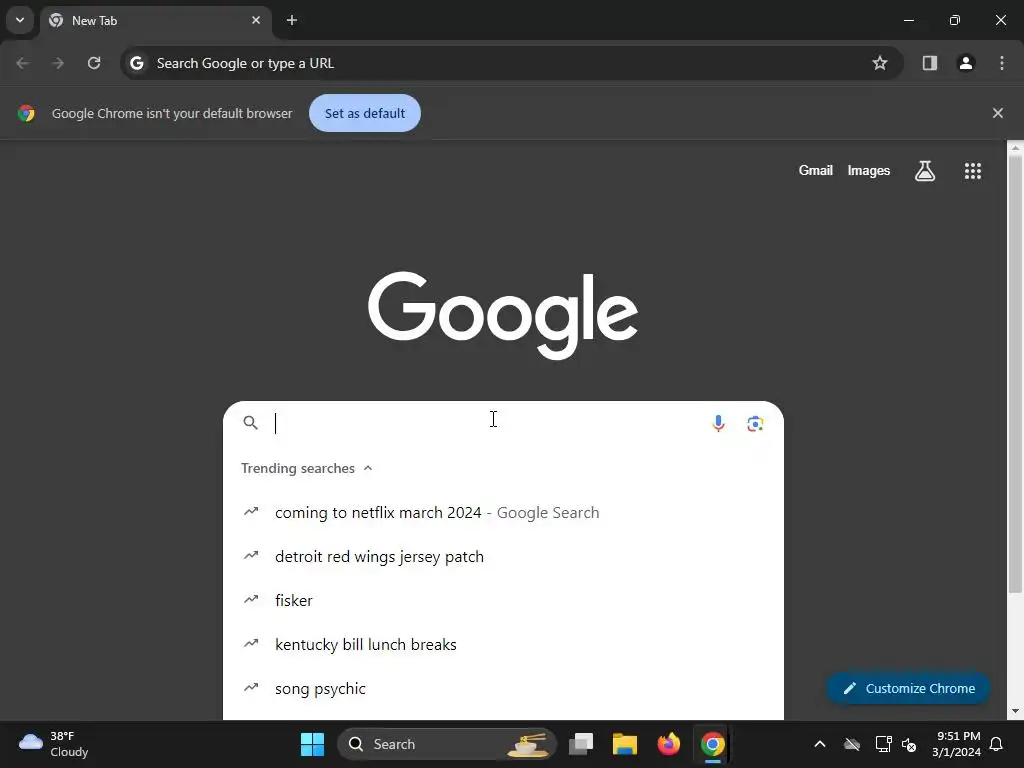The image size is (1024, 768).
Task: Reload the current page
Action: coord(94,63)
